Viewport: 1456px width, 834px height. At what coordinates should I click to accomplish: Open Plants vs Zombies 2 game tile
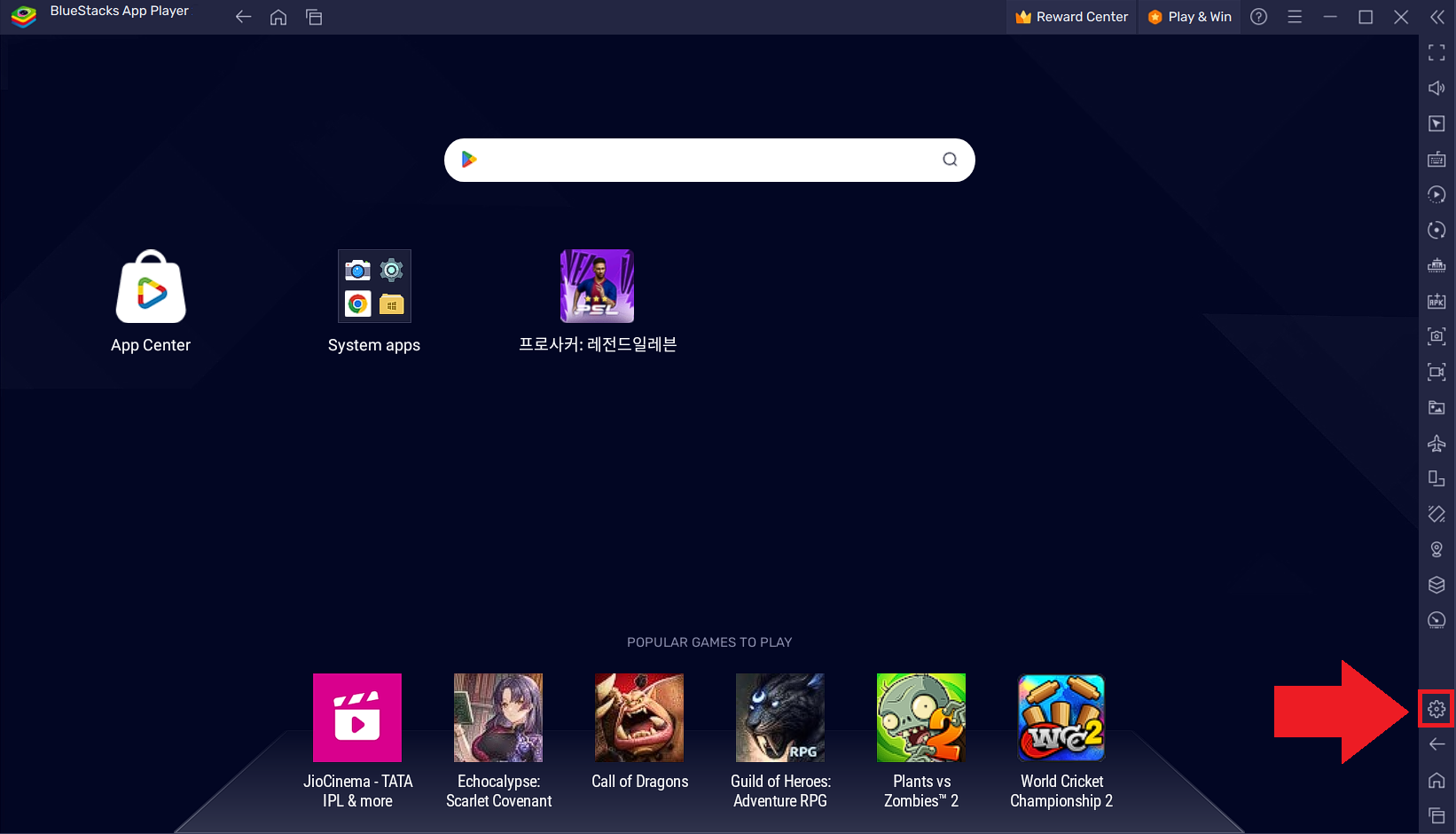[921, 718]
